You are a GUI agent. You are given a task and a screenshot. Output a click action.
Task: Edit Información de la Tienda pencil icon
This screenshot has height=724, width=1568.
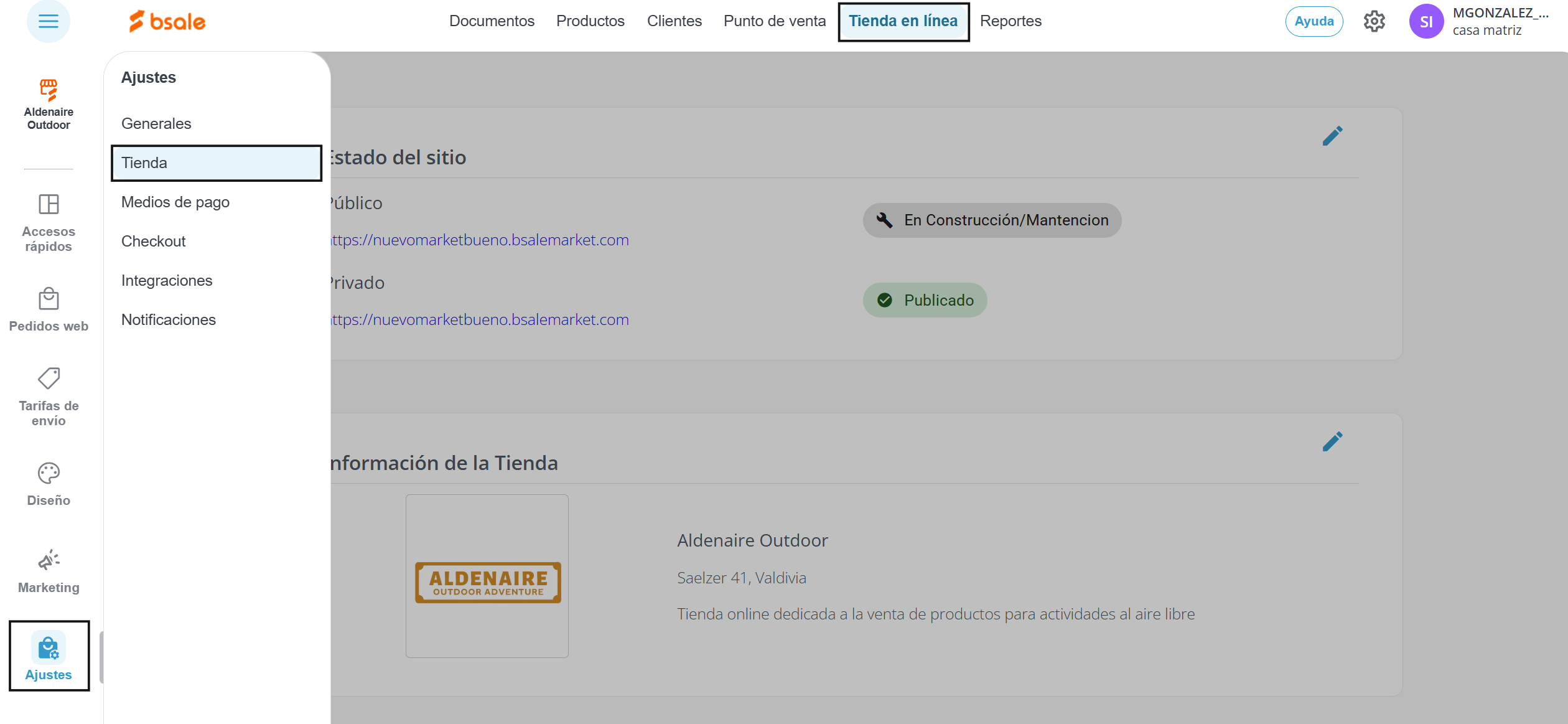click(1332, 441)
